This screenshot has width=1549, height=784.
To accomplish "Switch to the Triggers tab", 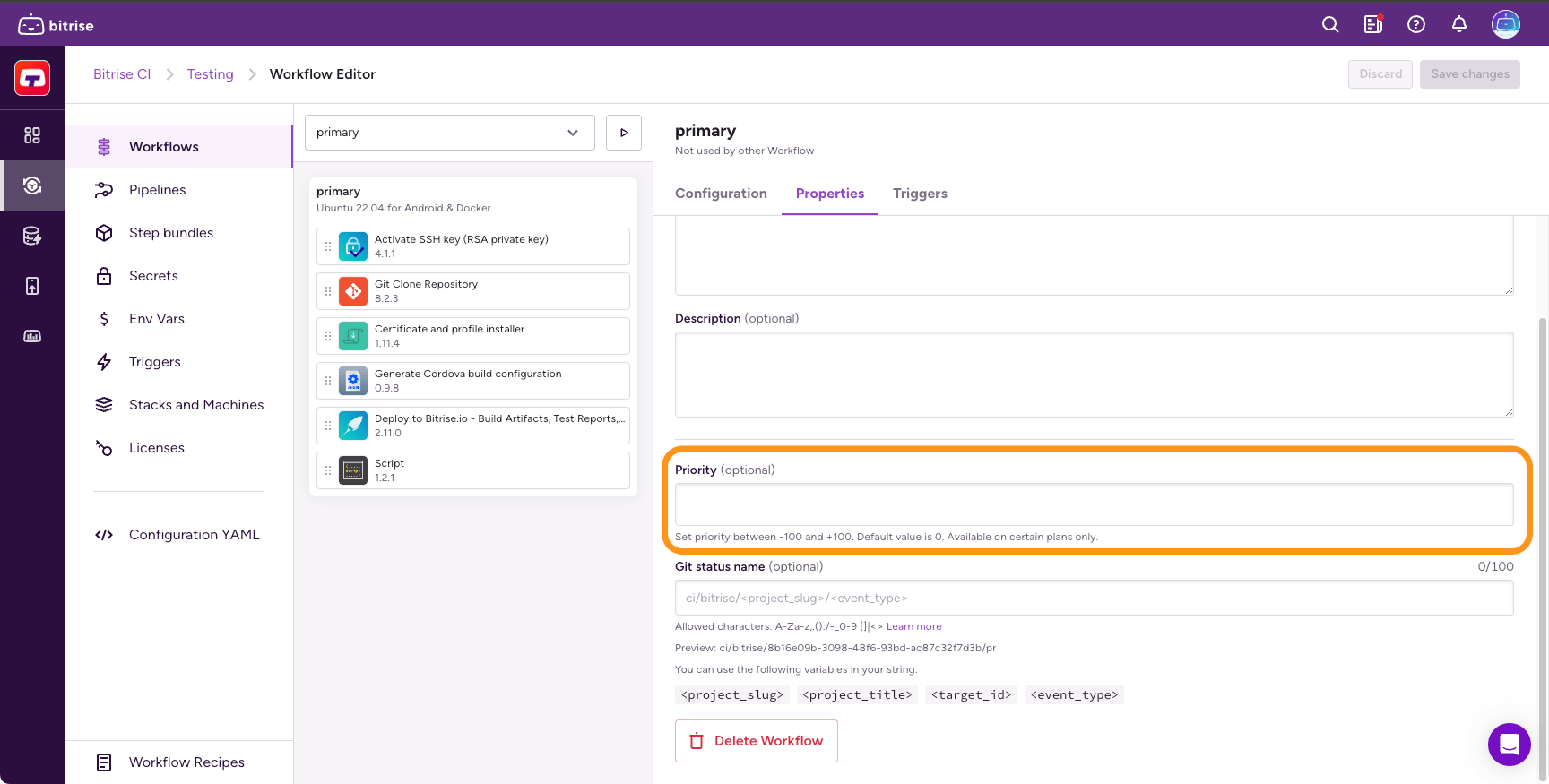I will coord(920,194).
